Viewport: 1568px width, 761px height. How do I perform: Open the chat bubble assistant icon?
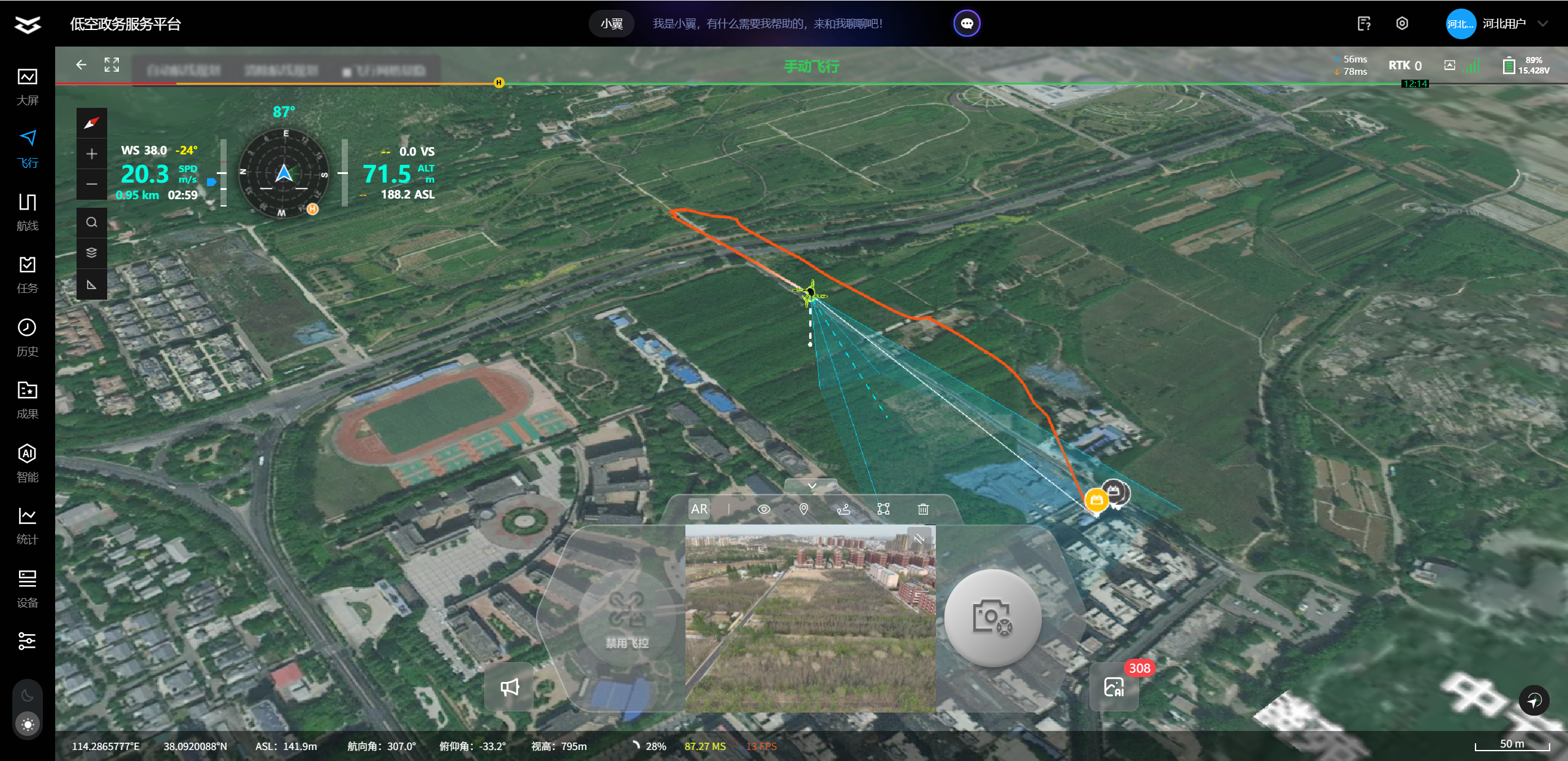(967, 24)
